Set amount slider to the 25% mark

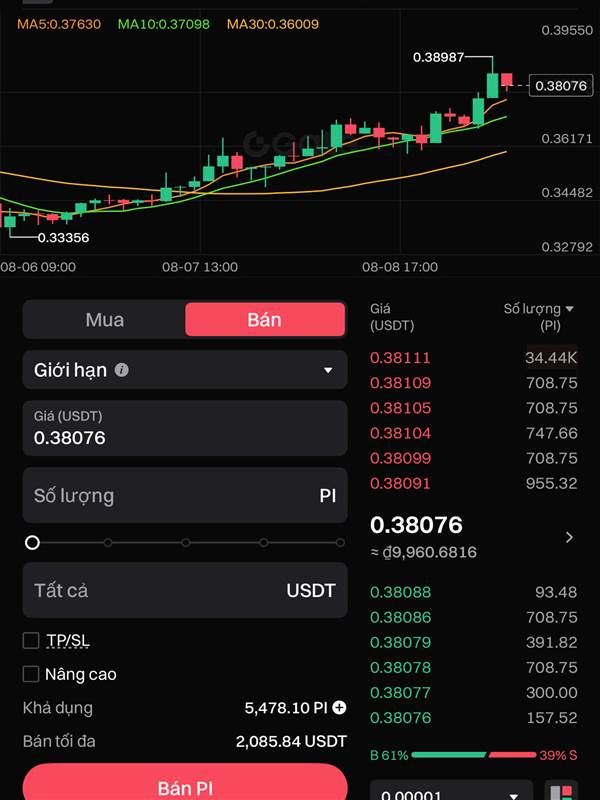(x=108, y=542)
